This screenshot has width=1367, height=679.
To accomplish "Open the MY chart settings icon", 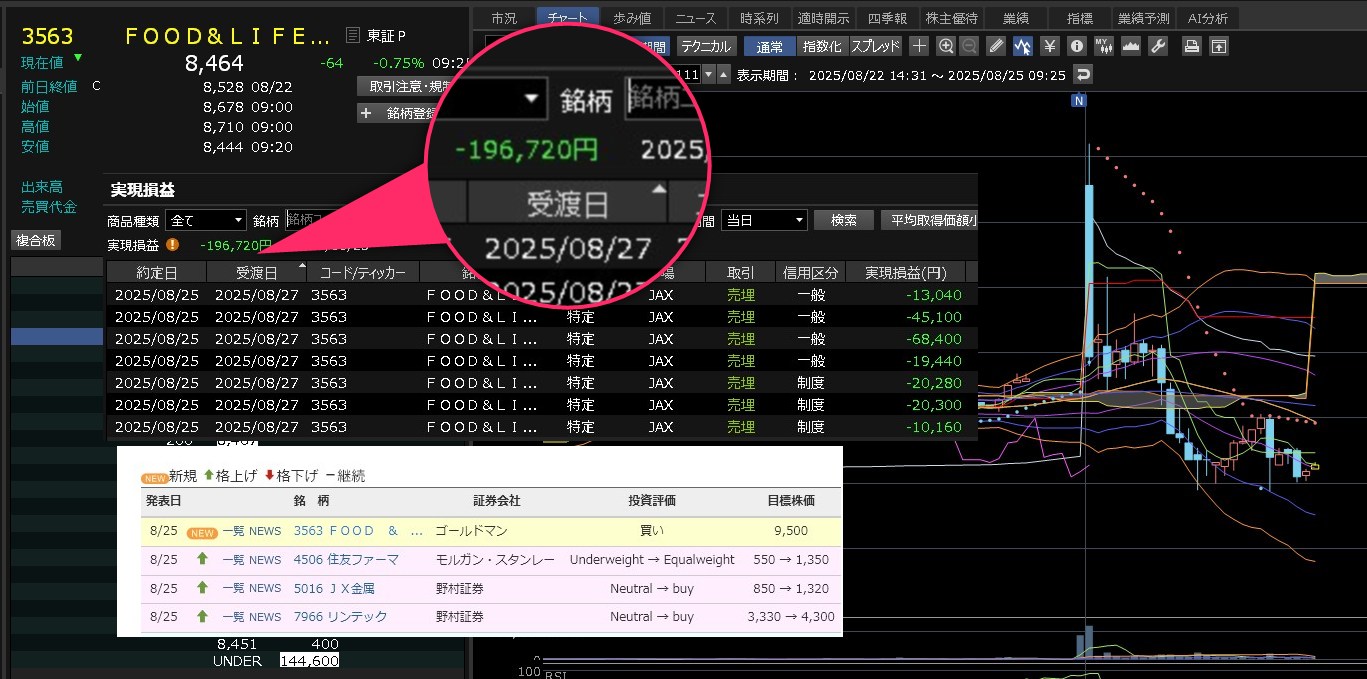I will point(1104,46).
